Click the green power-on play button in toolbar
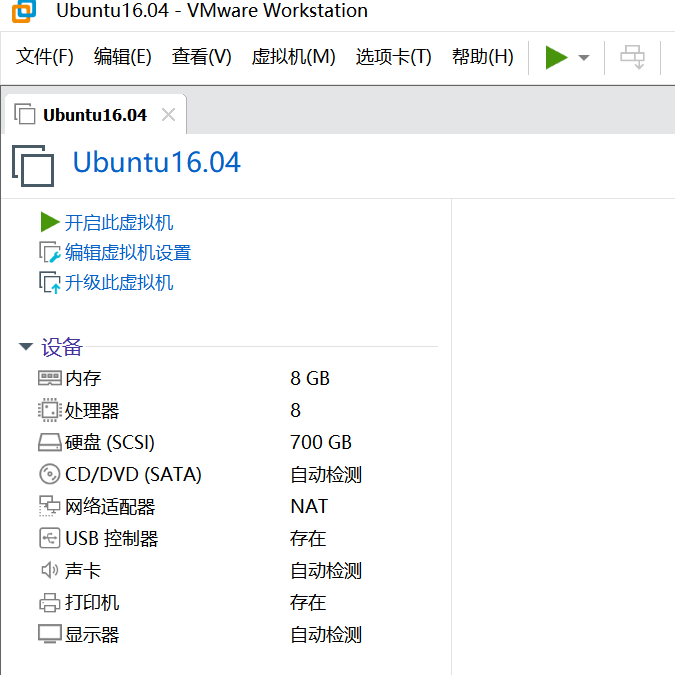Image resolution: width=675 pixels, height=675 pixels. (557, 57)
